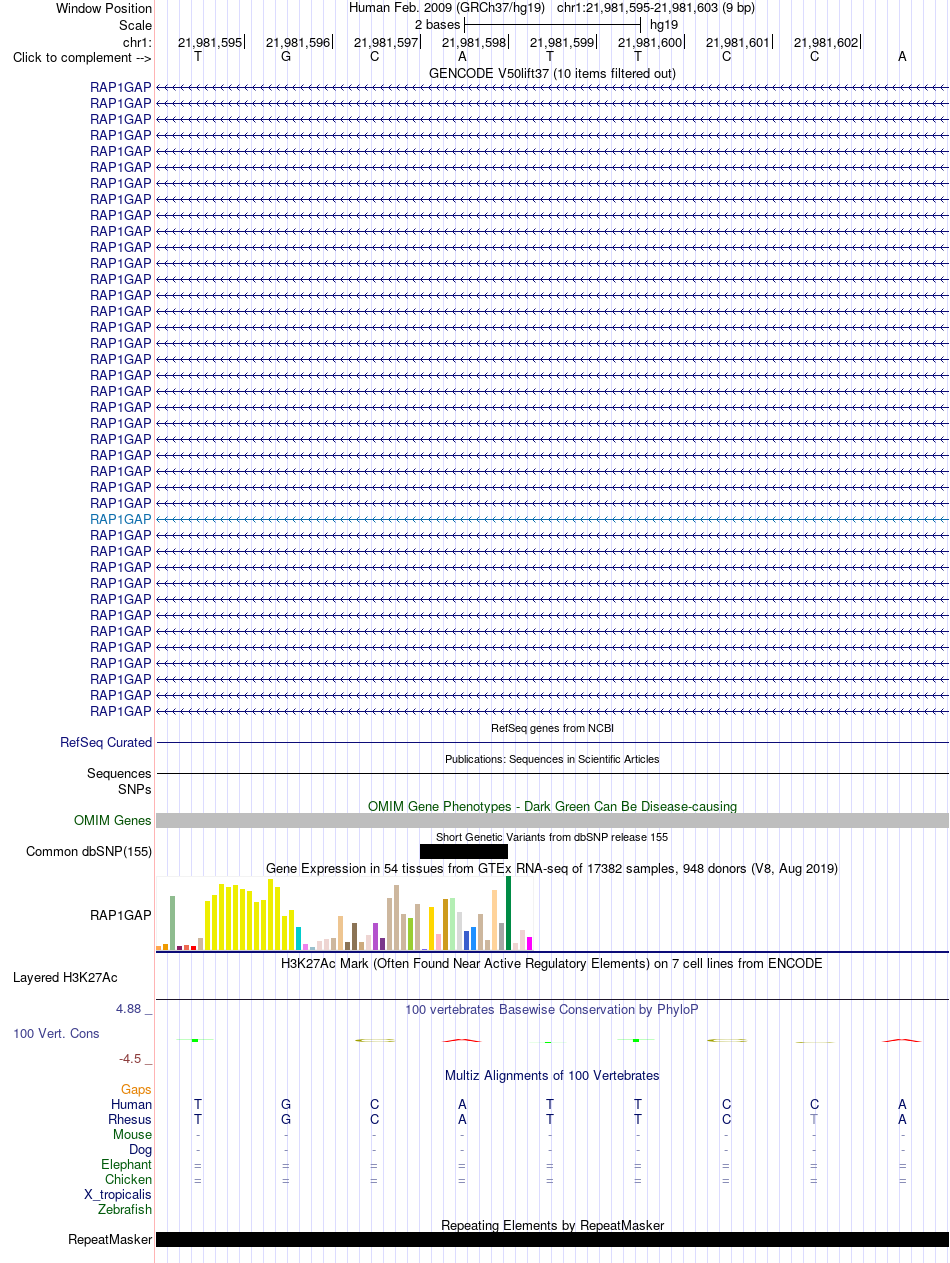950x1263 pixels.
Task: Click 'RefSeq genes from NCBI' track title
Action: [x=552, y=728]
